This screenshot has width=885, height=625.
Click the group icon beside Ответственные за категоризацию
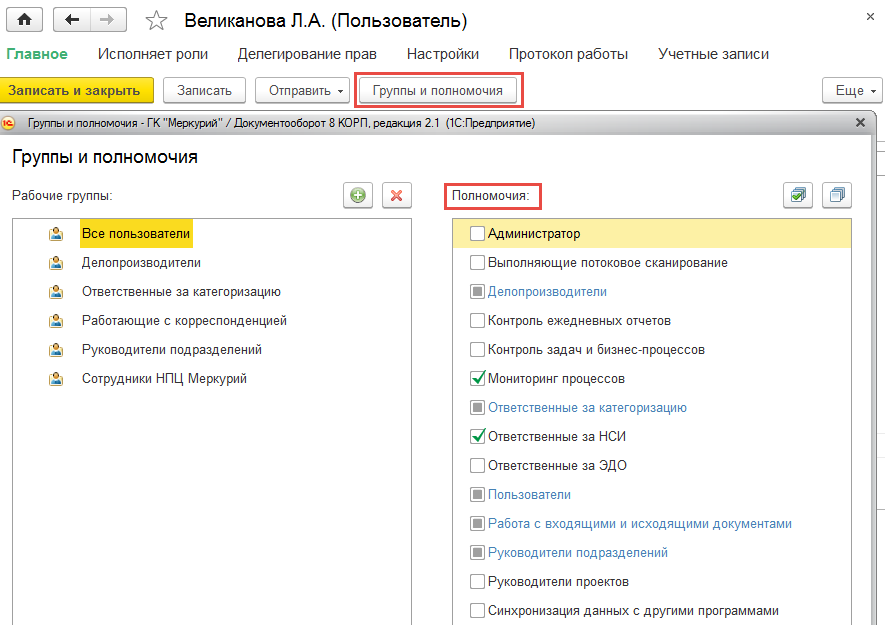[x=56, y=292]
